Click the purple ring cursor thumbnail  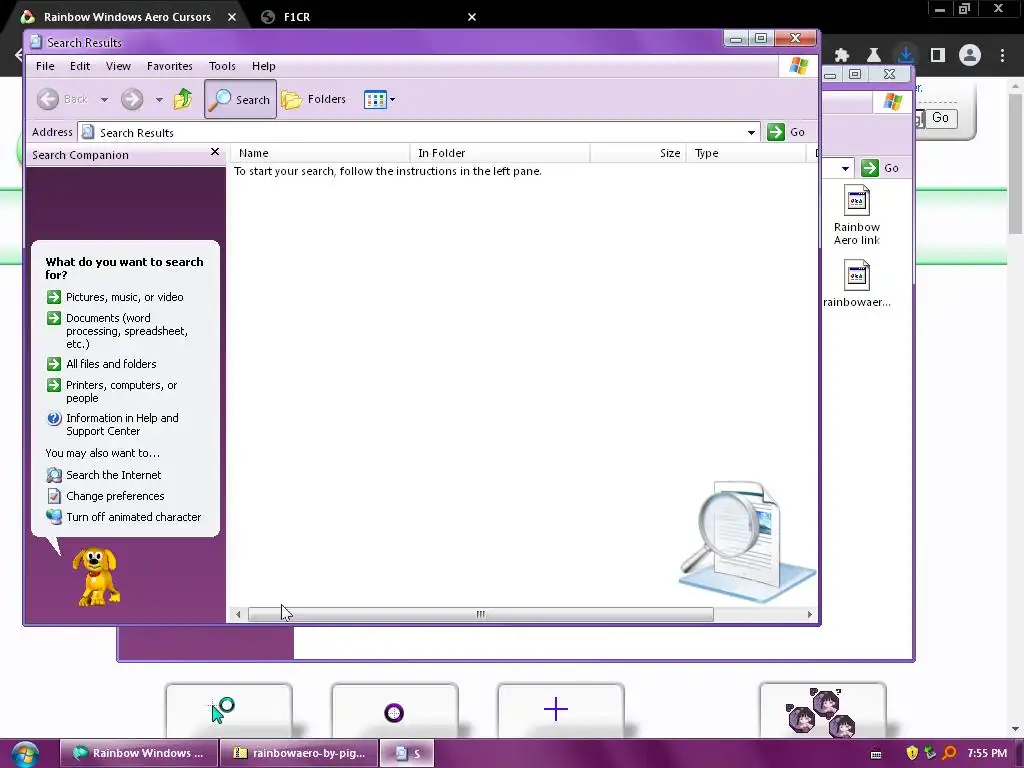(394, 710)
